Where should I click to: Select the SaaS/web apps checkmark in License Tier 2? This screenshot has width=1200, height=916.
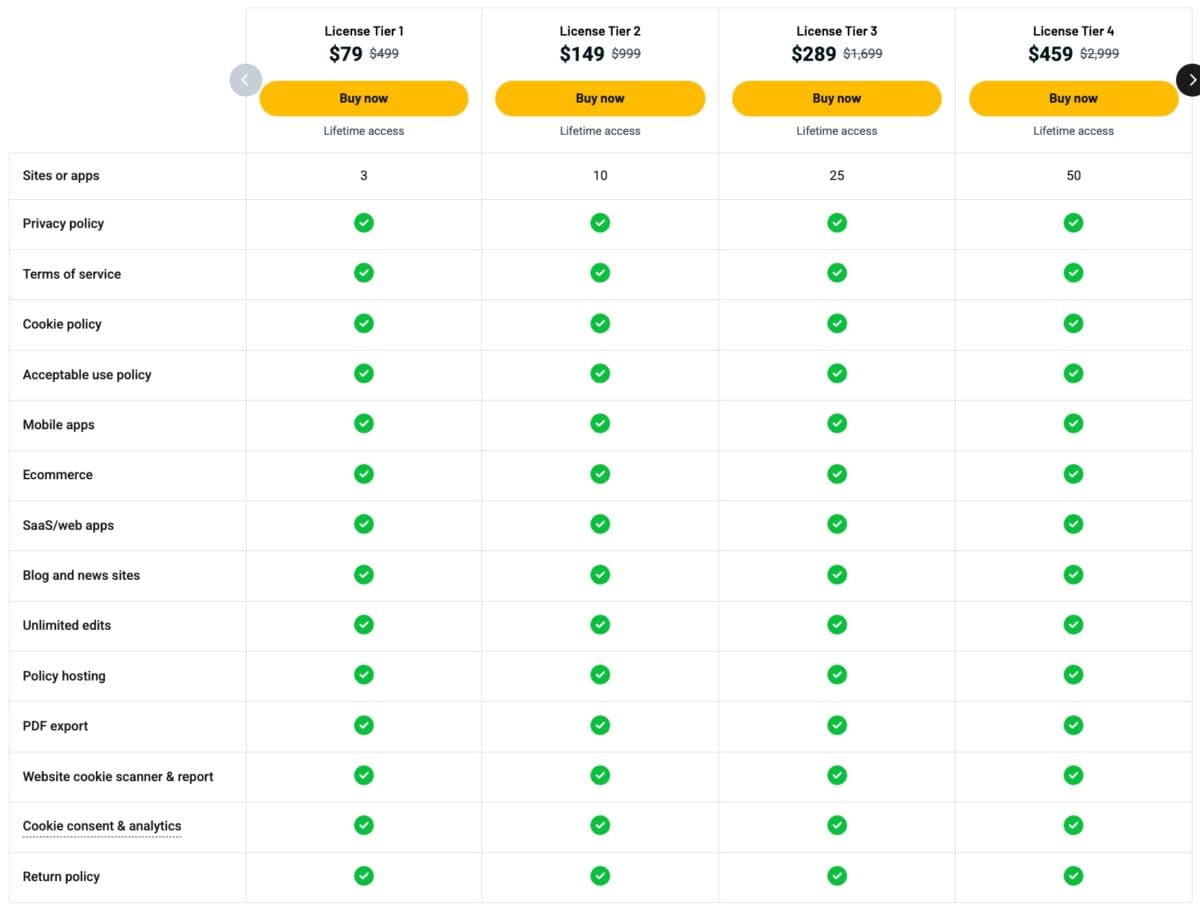(x=600, y=524)
